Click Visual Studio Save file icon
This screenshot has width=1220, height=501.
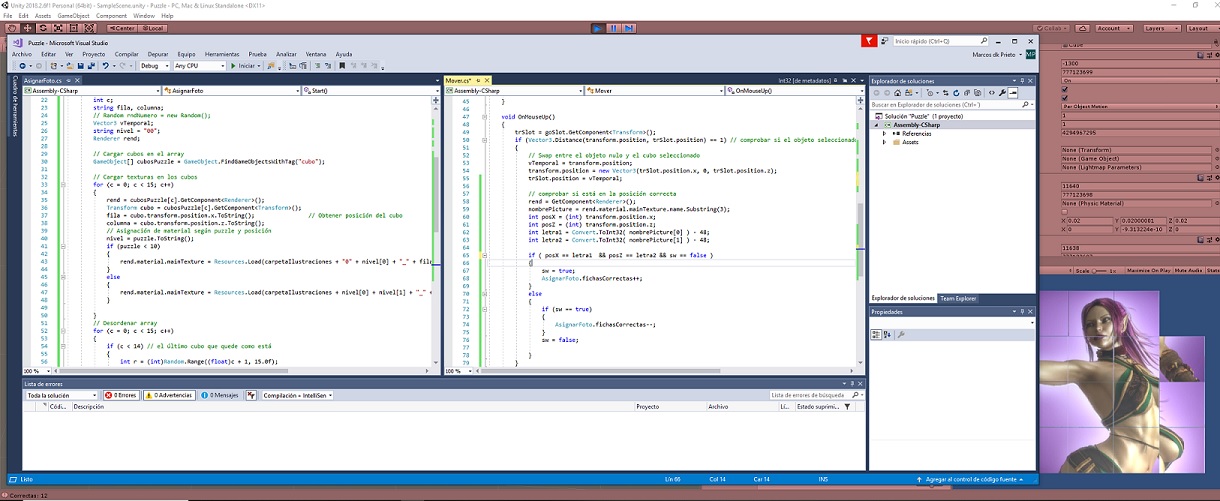click(81, 66)
